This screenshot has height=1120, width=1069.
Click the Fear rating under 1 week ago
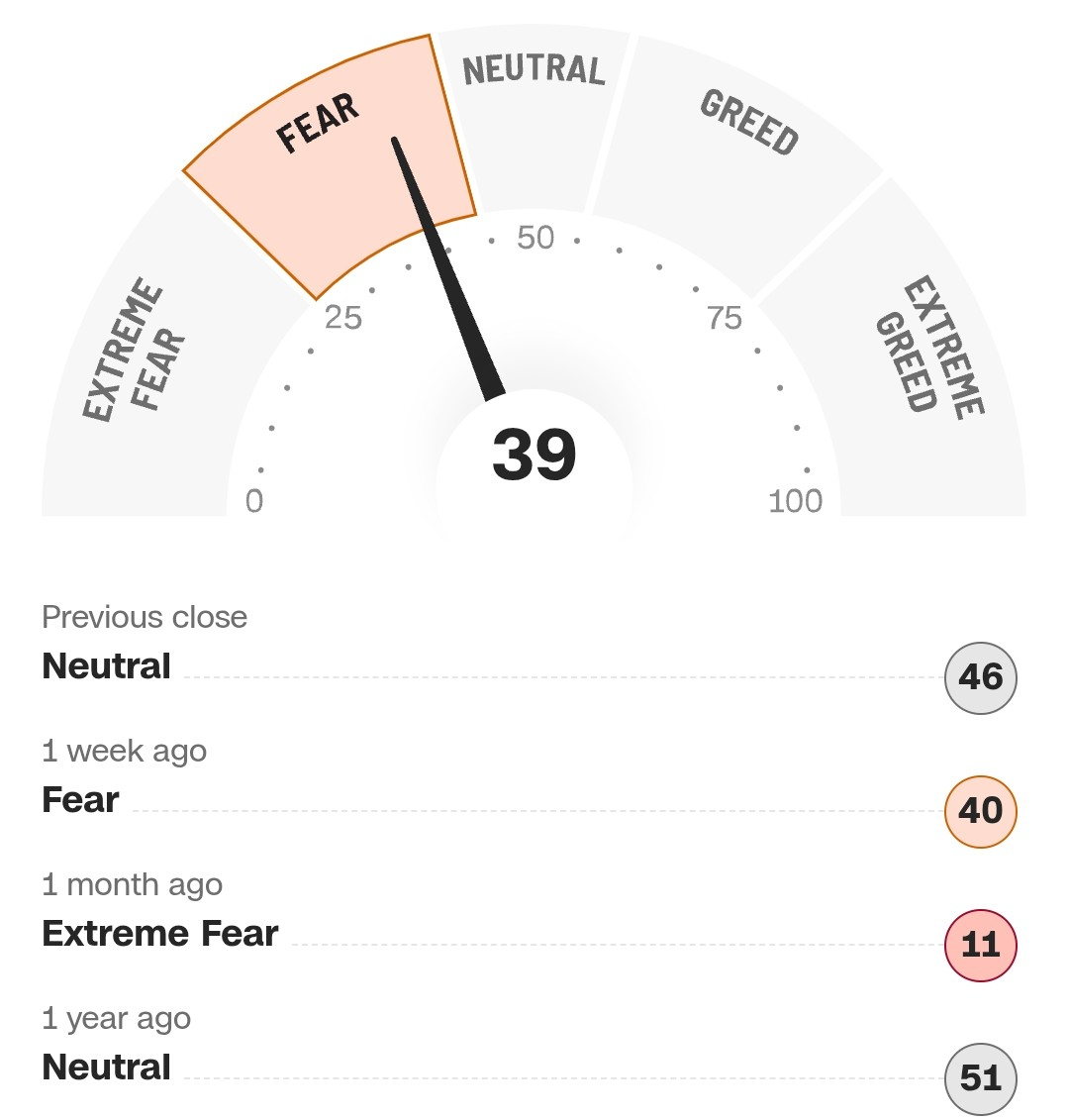click(80, 799)
